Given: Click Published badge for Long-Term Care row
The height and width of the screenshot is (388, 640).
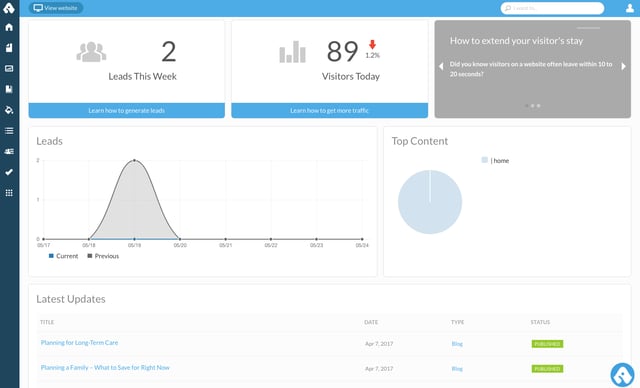Looking at the screenshot, I should [x=547, y=344].
